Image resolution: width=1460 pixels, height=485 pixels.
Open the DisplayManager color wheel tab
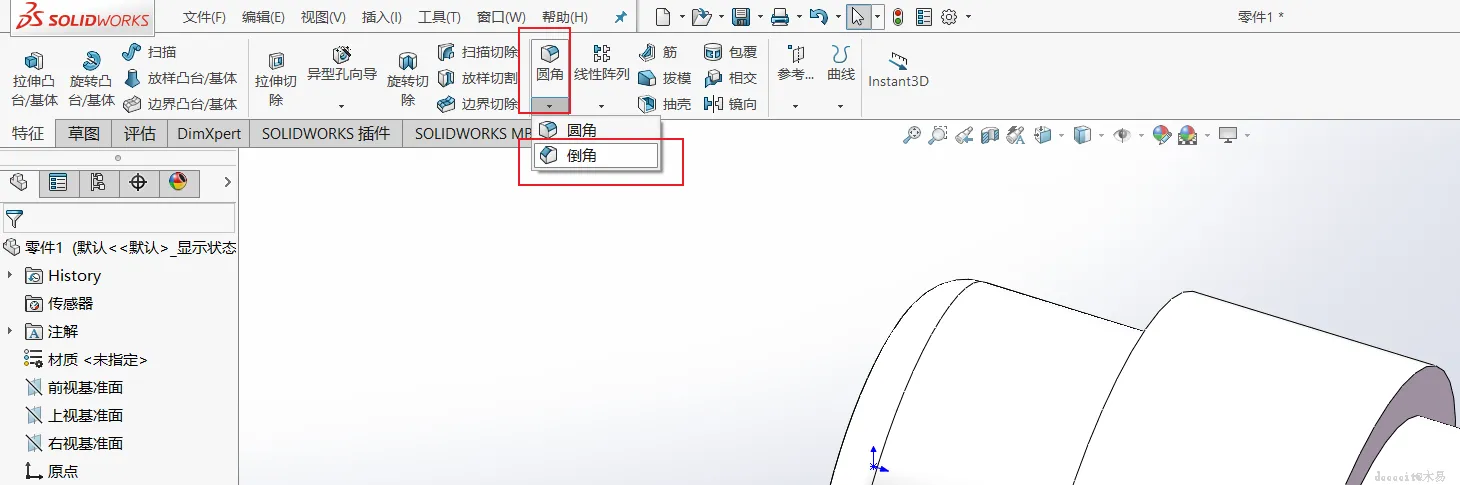[x=178, y=182]
